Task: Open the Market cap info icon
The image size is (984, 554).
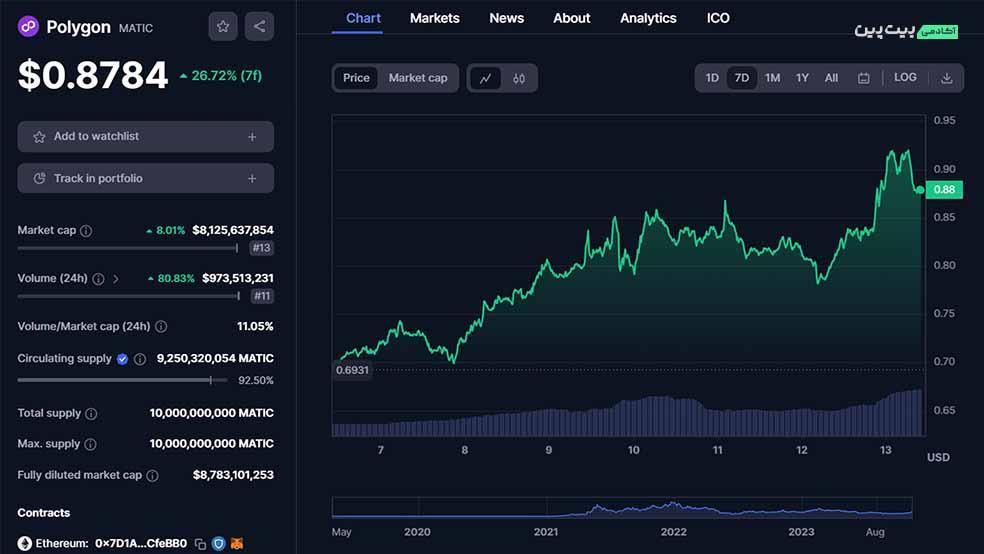Action: 86,231
